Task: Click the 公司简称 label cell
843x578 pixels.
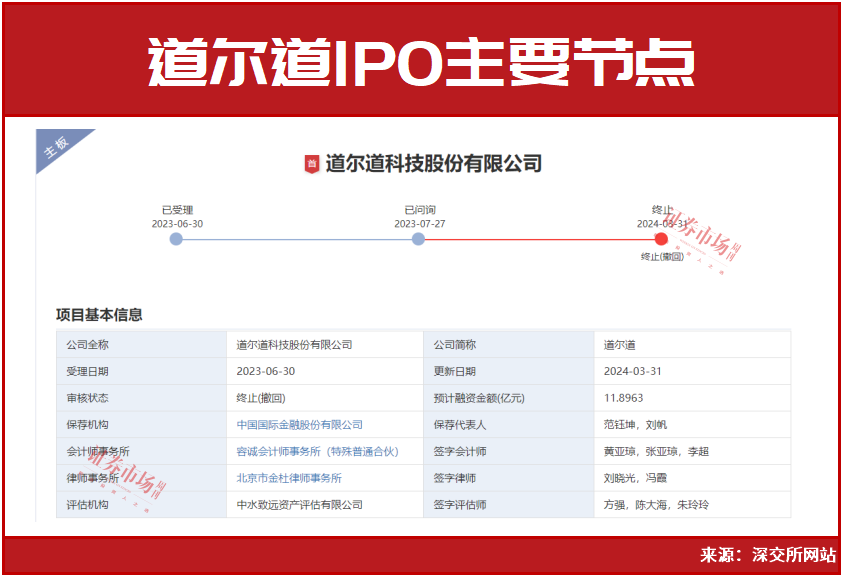Action: pos(509,345)
